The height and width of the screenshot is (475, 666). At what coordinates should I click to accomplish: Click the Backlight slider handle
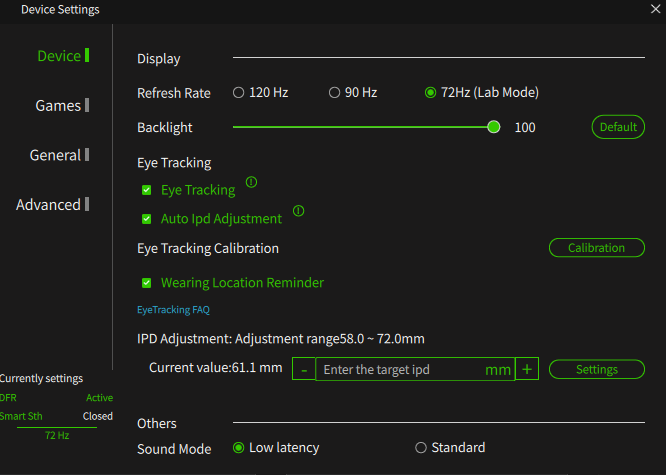coord(494,127)
